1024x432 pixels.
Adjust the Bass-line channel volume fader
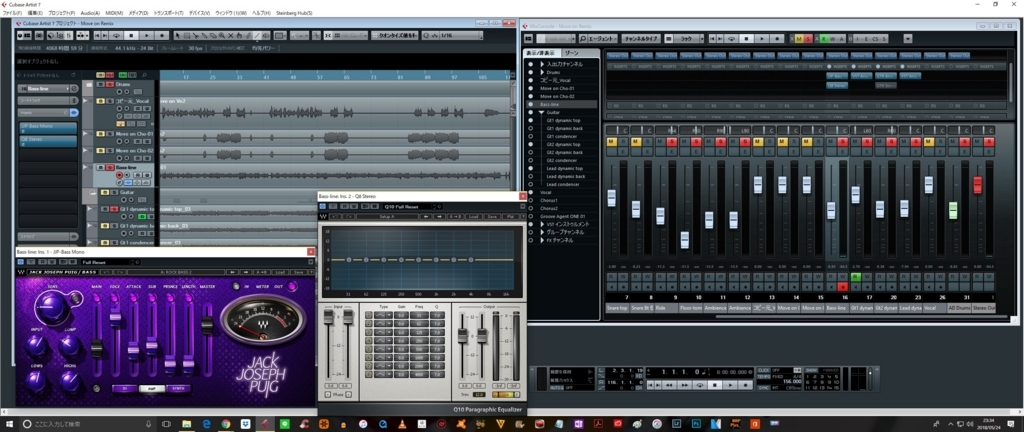pyautogui.click(x=831, y=211)
